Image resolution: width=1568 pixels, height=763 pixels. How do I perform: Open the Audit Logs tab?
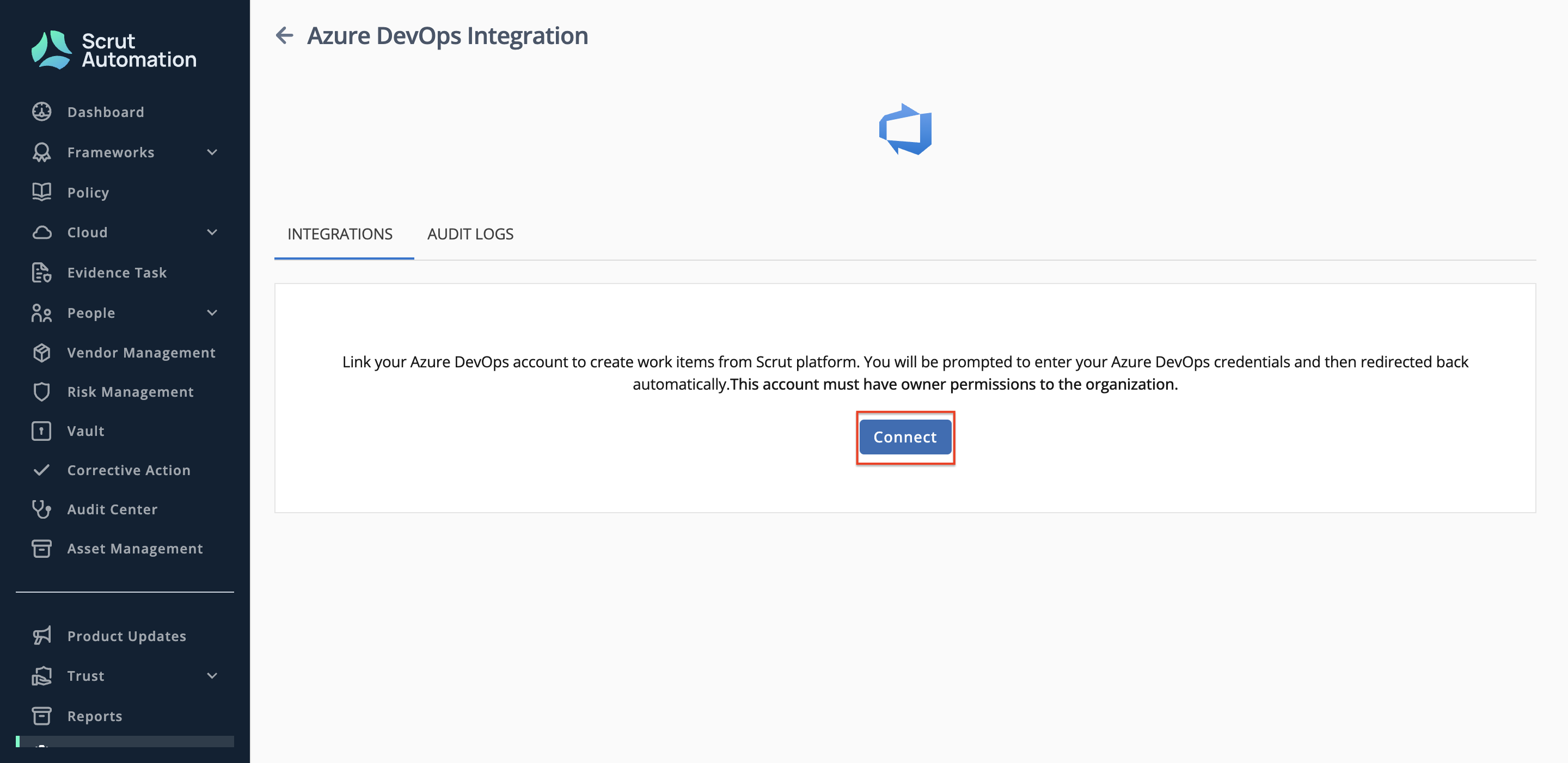[470, 234]
